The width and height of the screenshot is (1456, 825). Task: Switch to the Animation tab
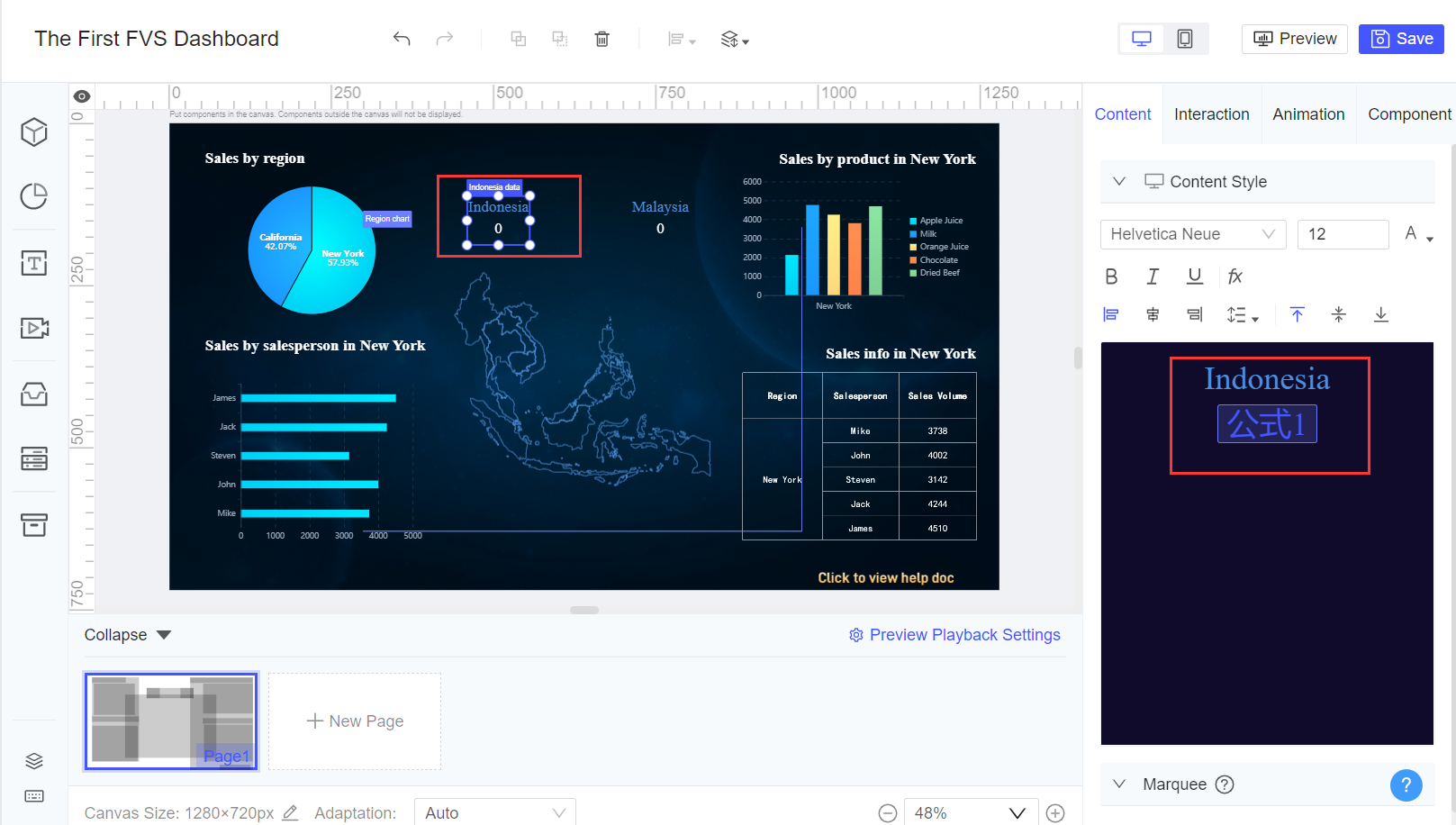pos(1308,113)
